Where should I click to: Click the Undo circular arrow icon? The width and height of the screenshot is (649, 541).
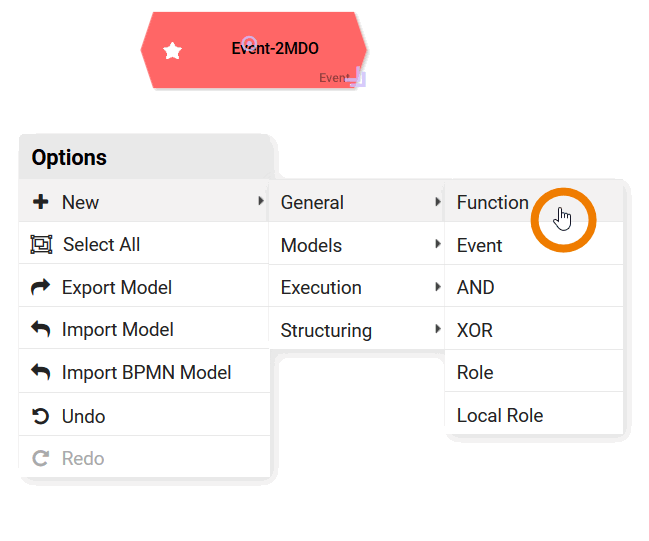pos(41,416)
